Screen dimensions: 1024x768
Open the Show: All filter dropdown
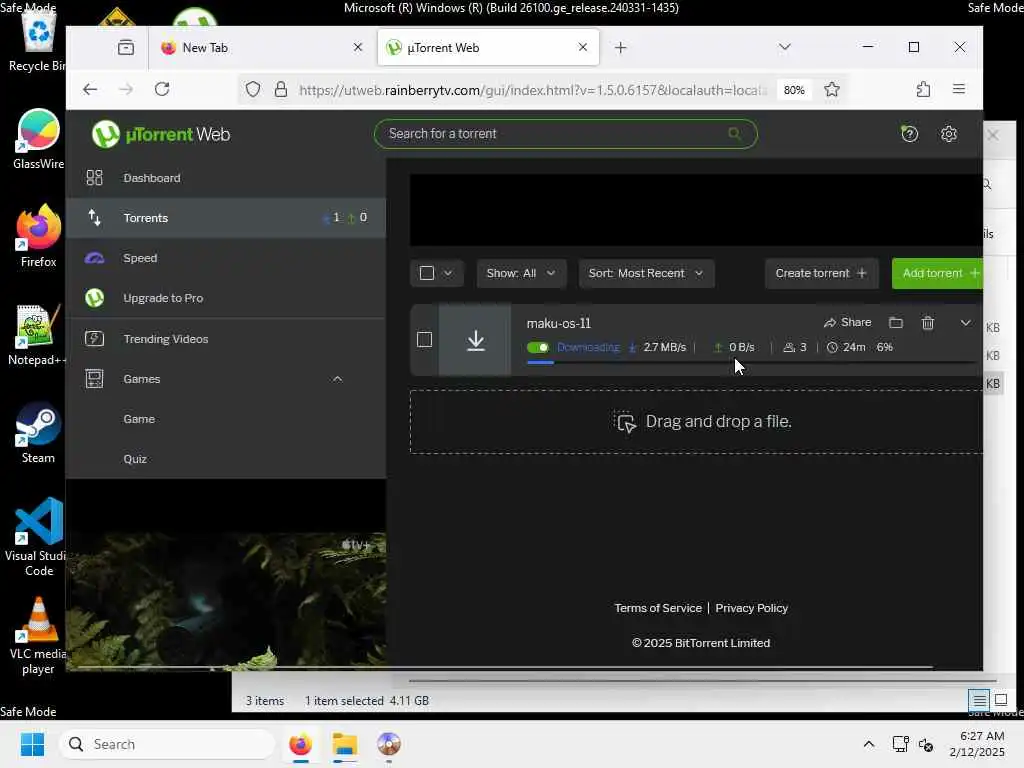coord(520,273)
